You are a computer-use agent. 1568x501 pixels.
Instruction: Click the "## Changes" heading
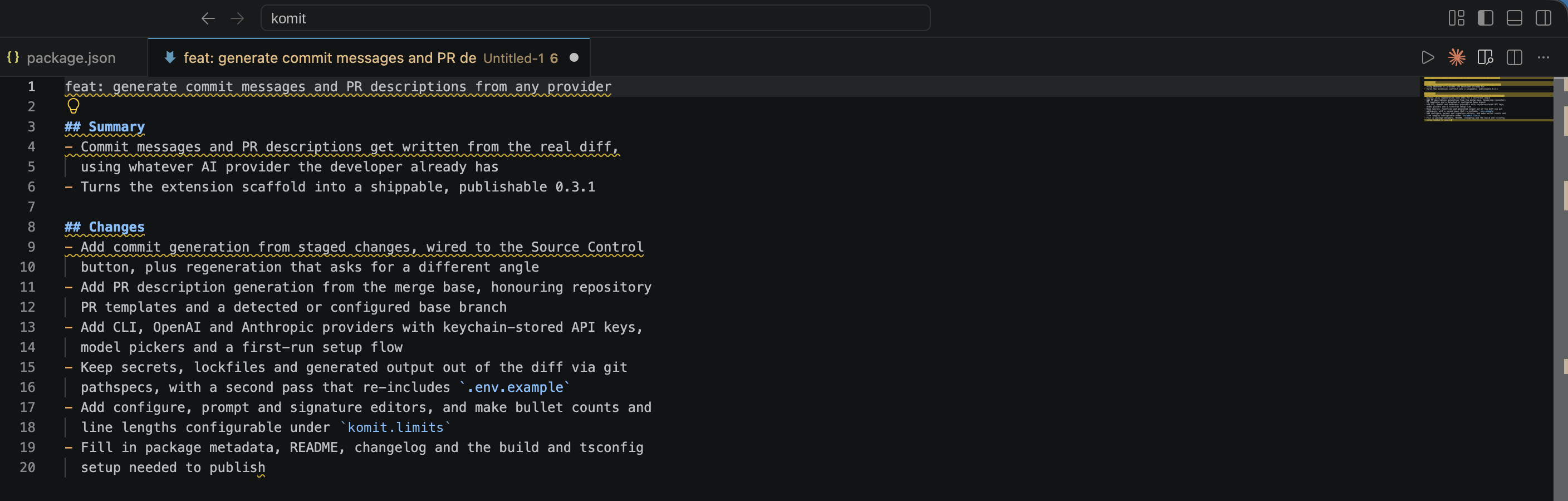[x=105, y=227]
